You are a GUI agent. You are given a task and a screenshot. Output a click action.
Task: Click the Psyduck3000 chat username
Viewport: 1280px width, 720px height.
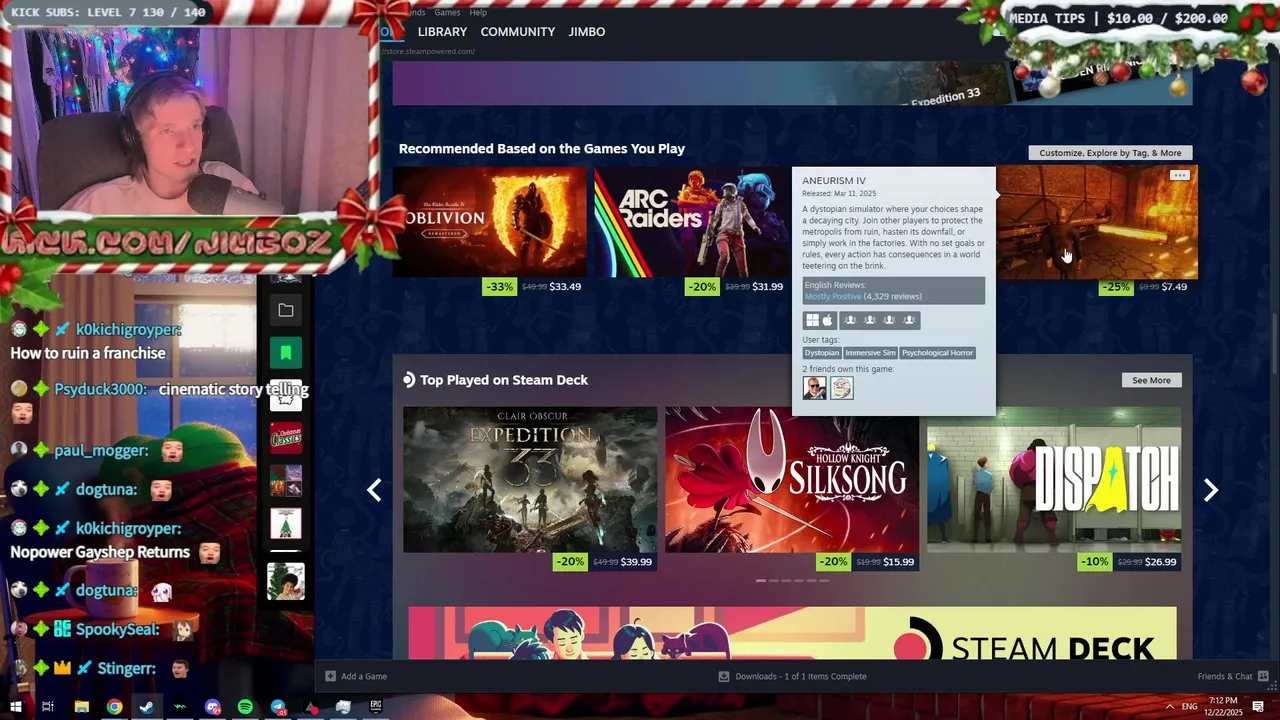101,389
